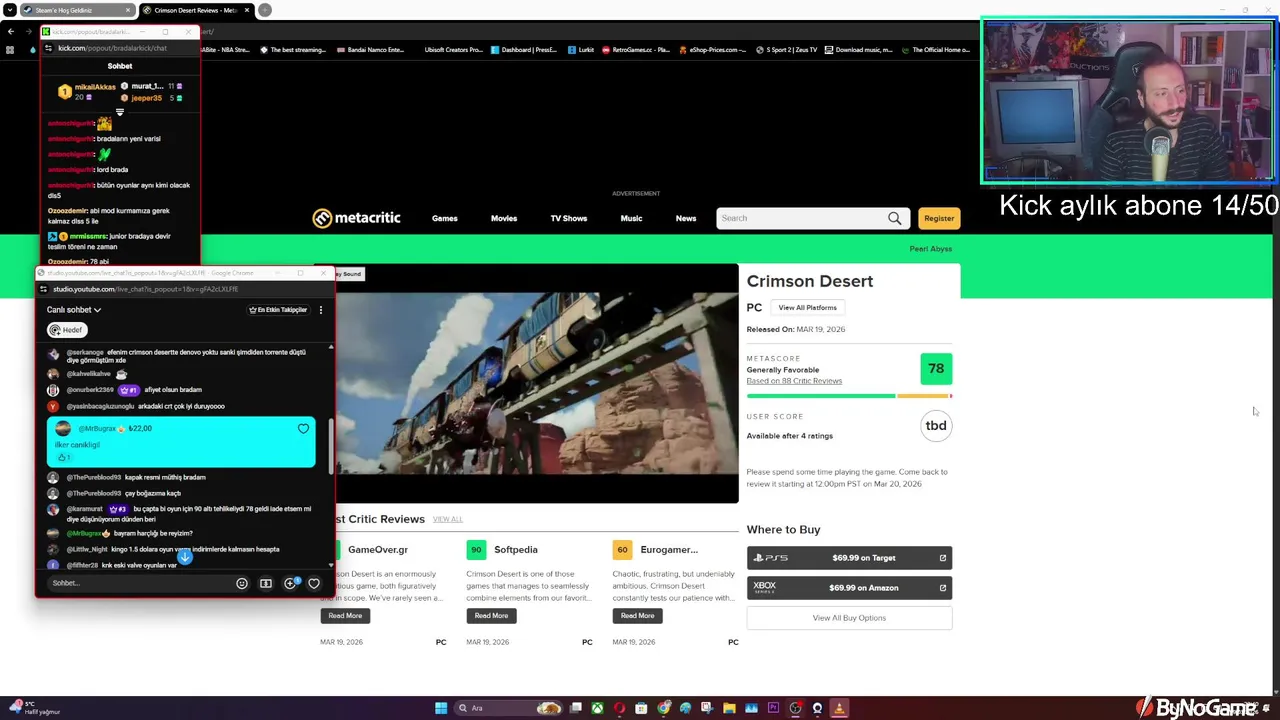Click the tbd user score circle
The width and height of the screenshot is (1280, 720).
coord(936,426)
